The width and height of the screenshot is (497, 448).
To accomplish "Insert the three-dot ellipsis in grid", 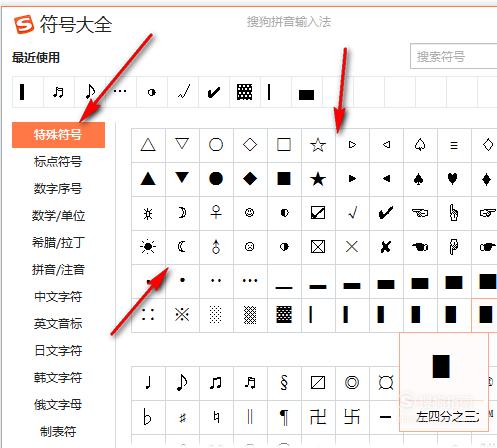I will point(250,281).
